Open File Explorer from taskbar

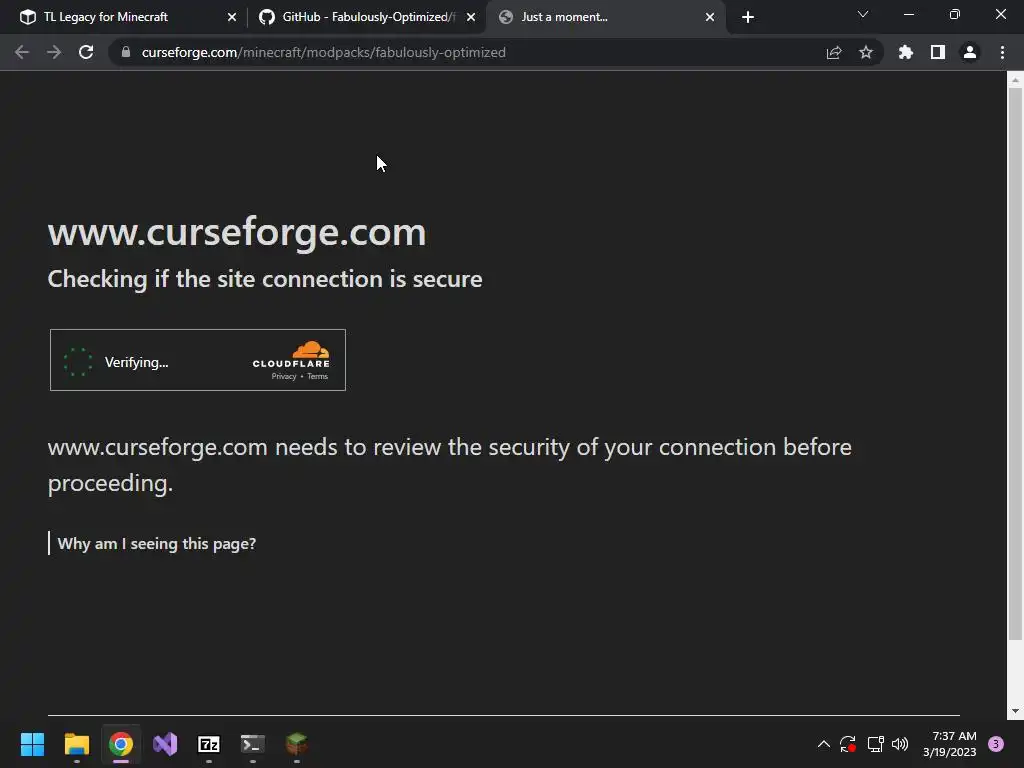(76, 744)
